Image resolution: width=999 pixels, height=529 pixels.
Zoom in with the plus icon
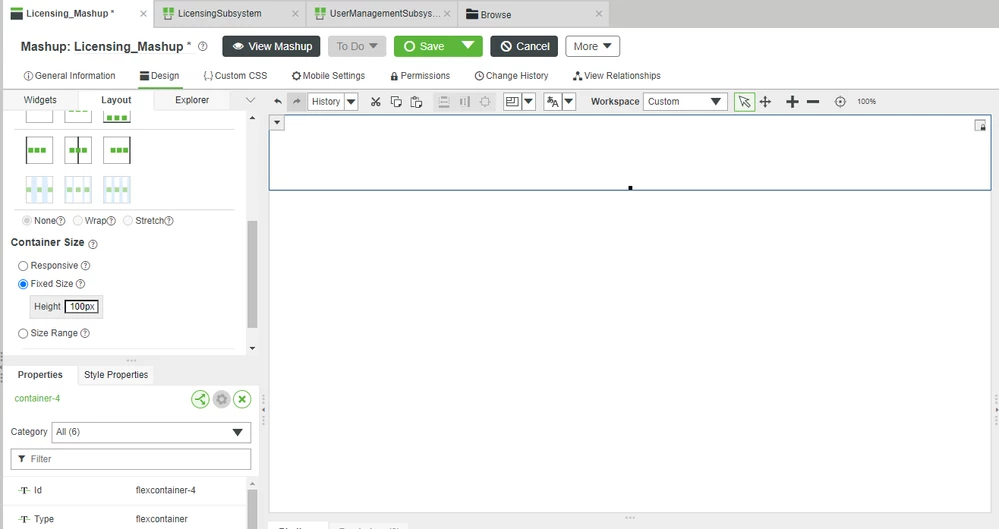pyautogui.click(x=792, y=101)
